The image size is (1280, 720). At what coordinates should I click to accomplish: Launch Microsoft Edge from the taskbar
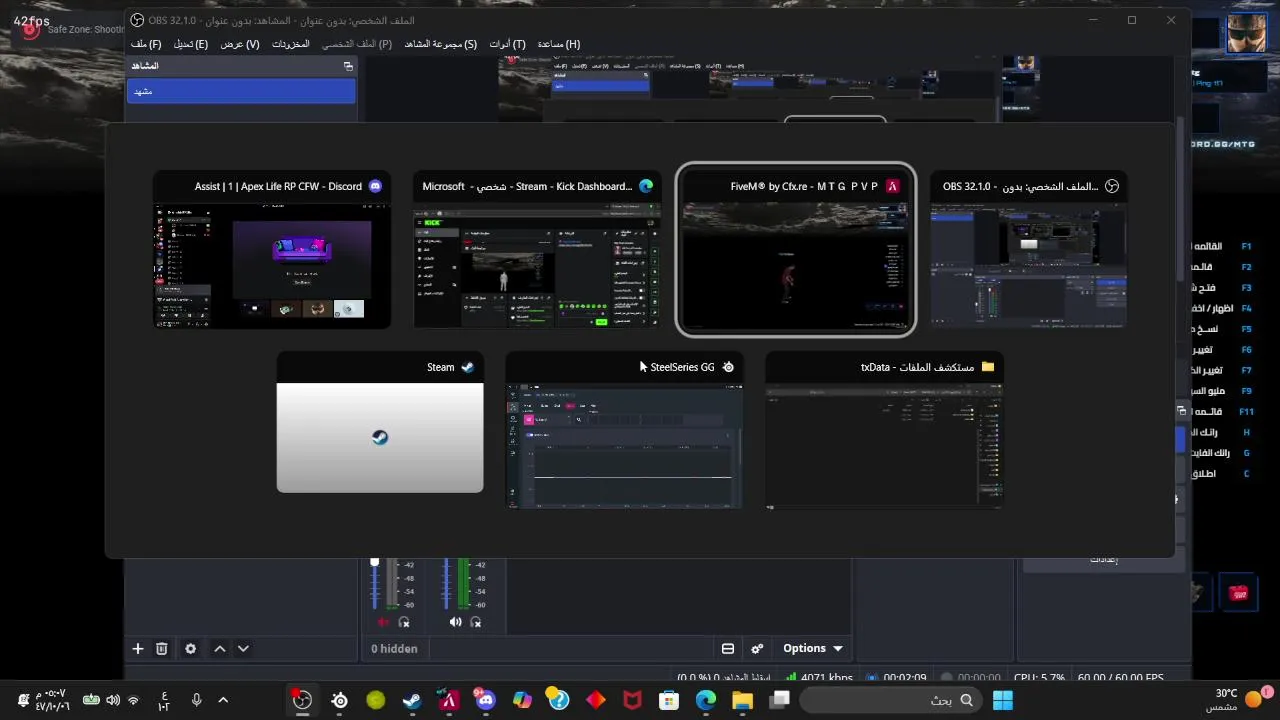(x=706, y=700)
